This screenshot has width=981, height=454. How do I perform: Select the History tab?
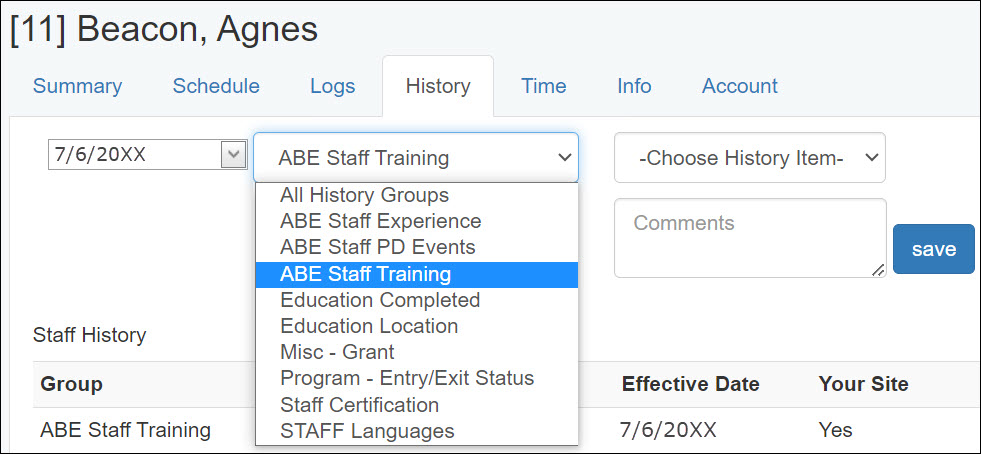[x=438, y=86]
